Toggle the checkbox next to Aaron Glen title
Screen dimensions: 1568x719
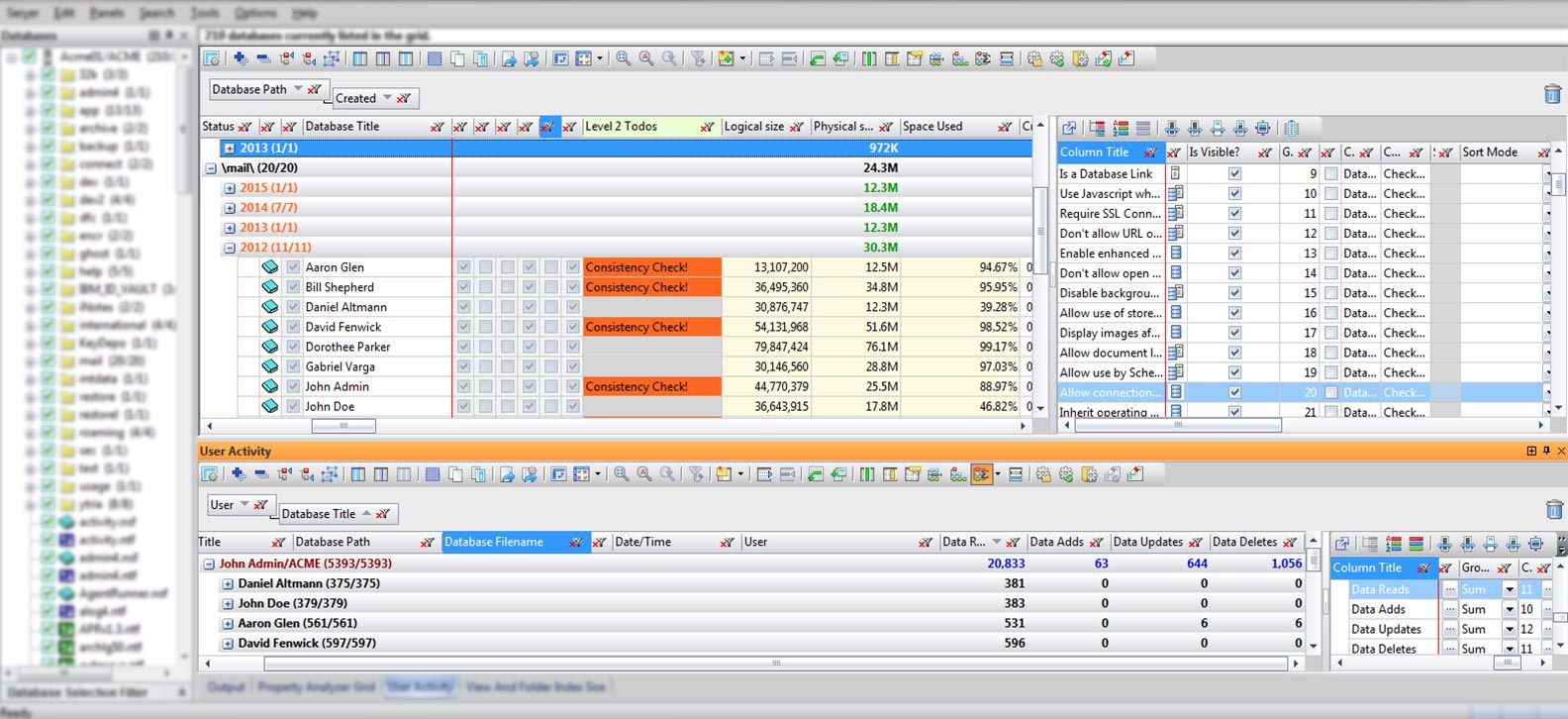(293, 267)
